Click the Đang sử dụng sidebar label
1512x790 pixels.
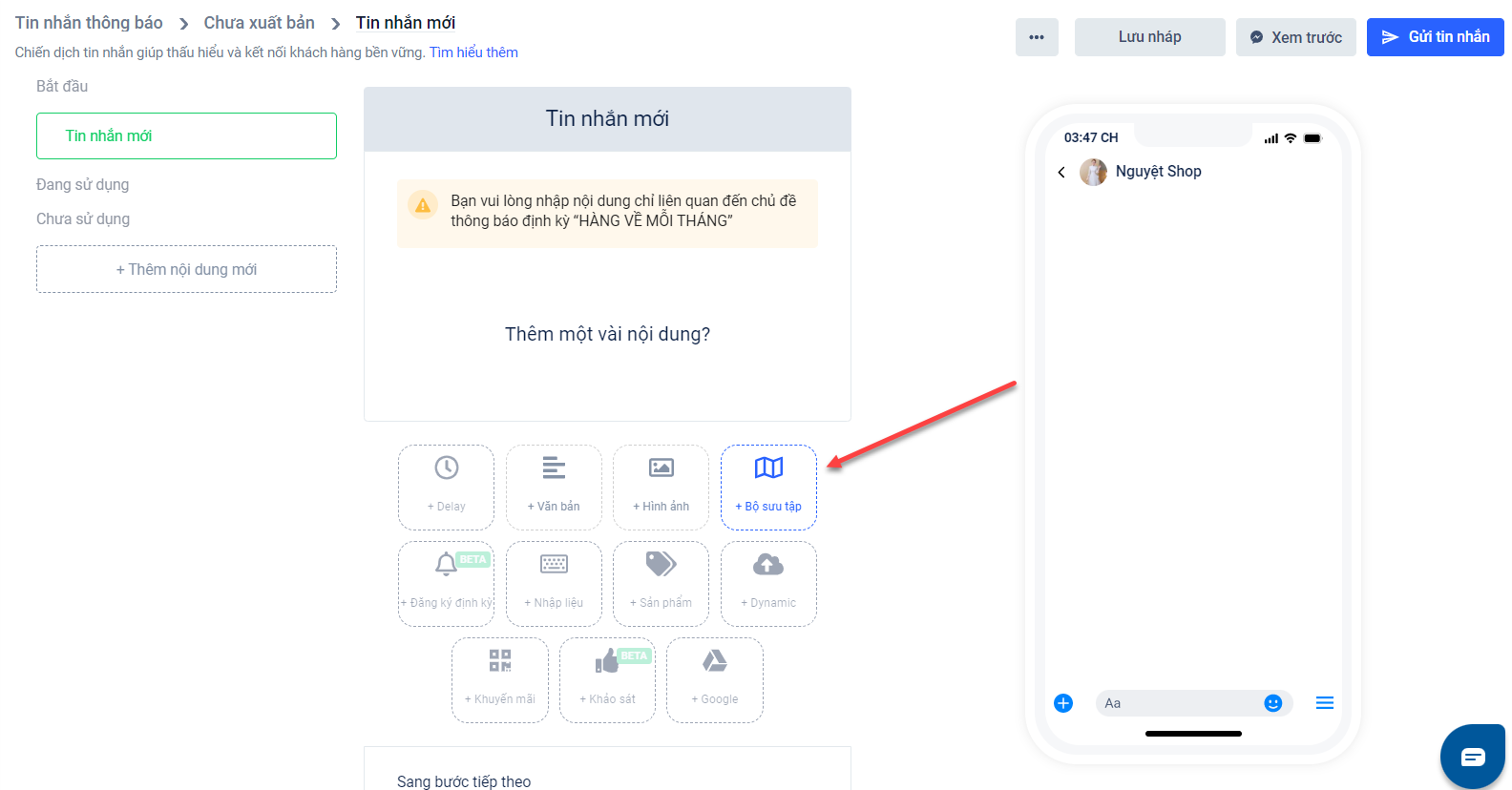[x=83, y=184]
